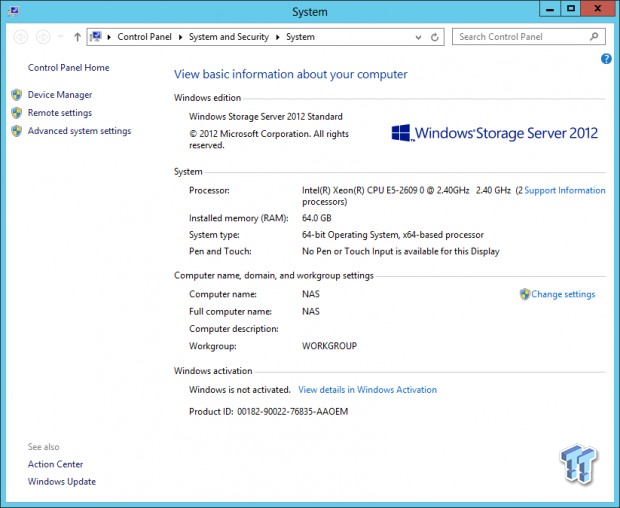Select the System breadcrumb item
This screenshot has width=620, height=508.
tap(301, 37)
